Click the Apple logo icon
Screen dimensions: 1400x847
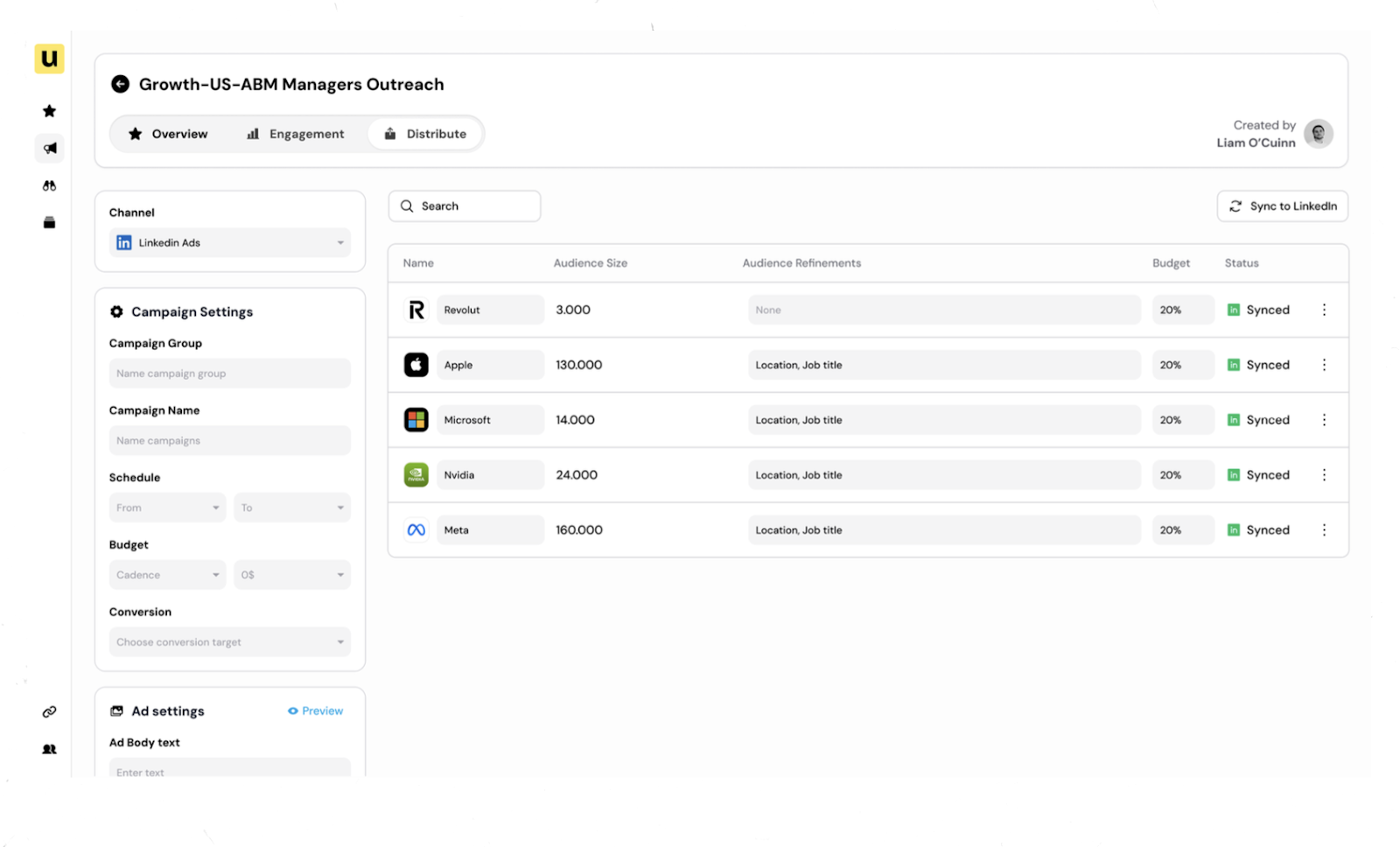coord(416,365)
